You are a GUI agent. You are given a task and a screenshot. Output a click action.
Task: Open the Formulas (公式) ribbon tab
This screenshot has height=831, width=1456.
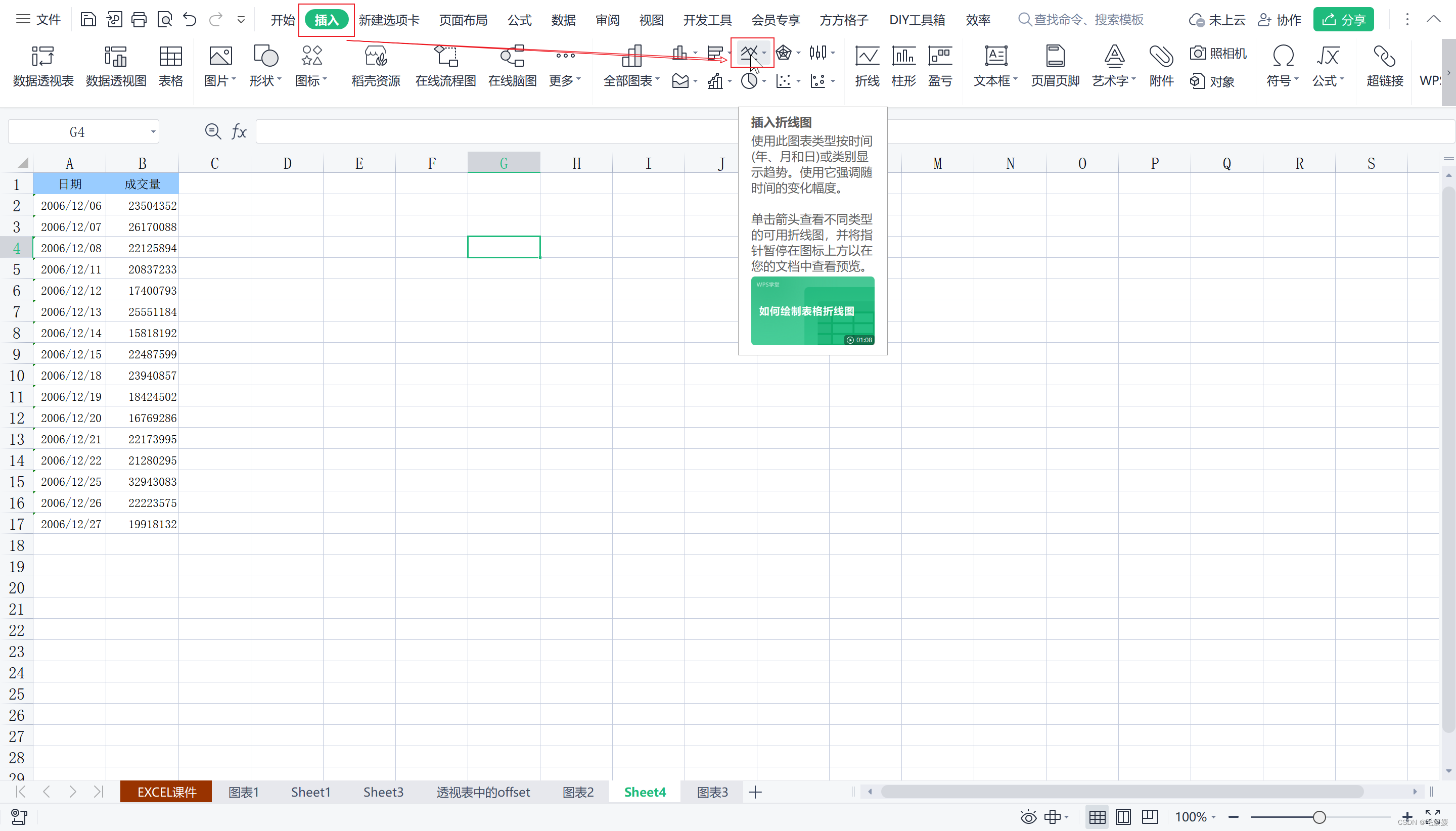[519, 20]
